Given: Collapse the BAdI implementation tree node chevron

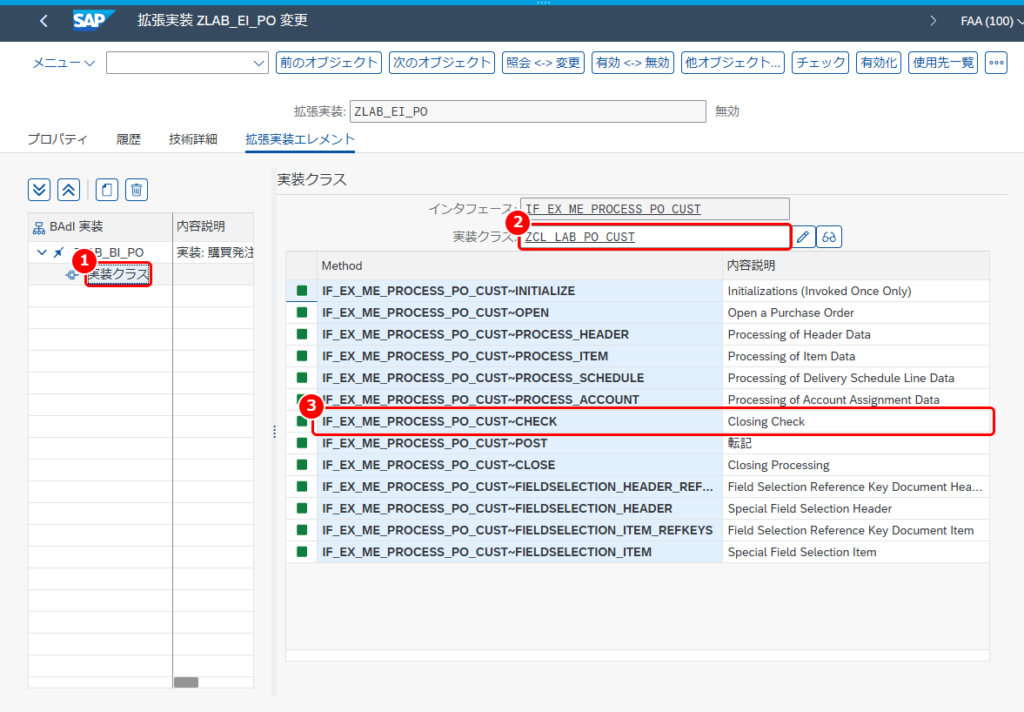Looking at the screenshot, I should (42, 252).
